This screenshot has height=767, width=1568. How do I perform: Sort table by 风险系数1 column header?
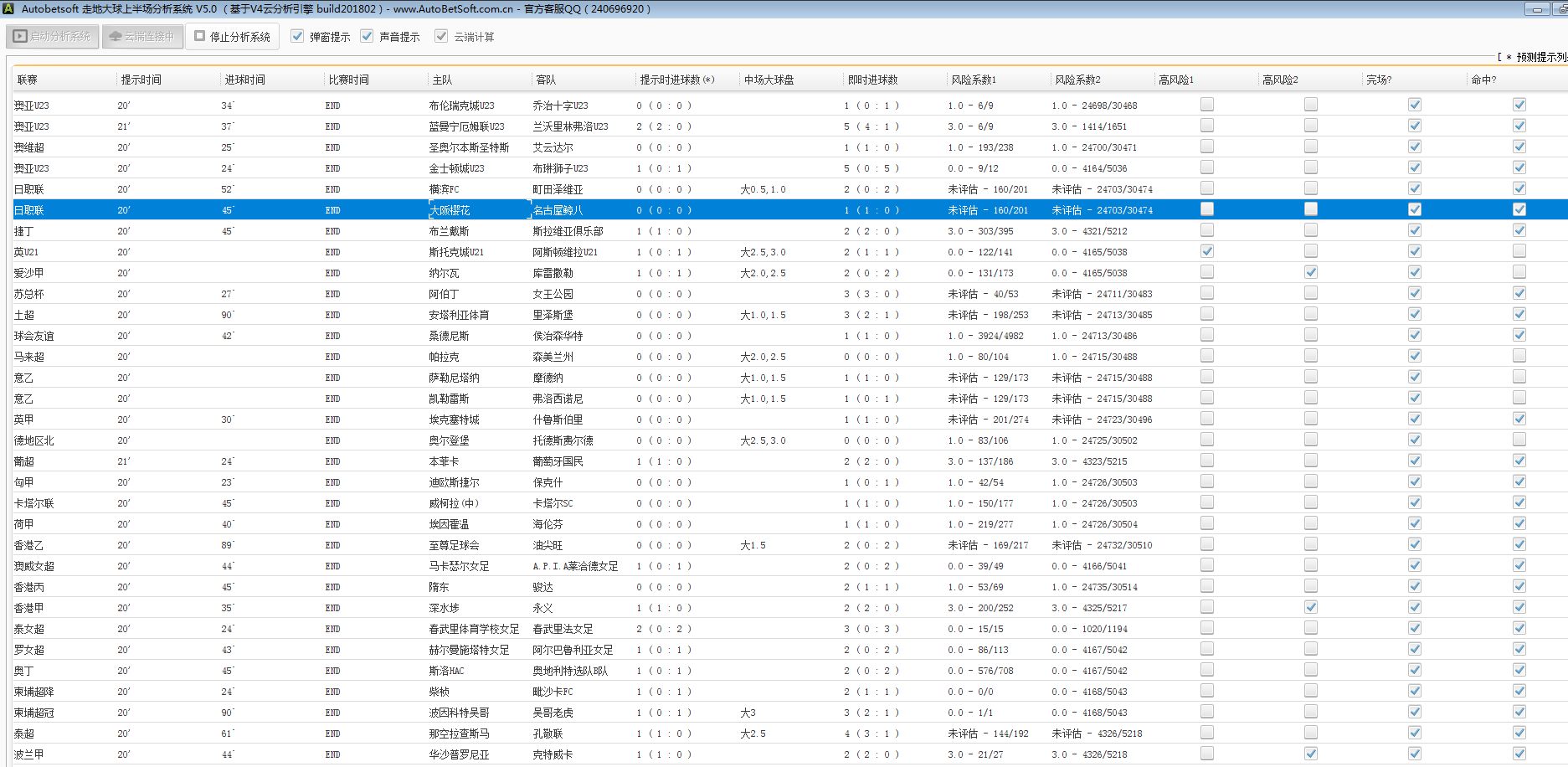[x=974, y=80]
